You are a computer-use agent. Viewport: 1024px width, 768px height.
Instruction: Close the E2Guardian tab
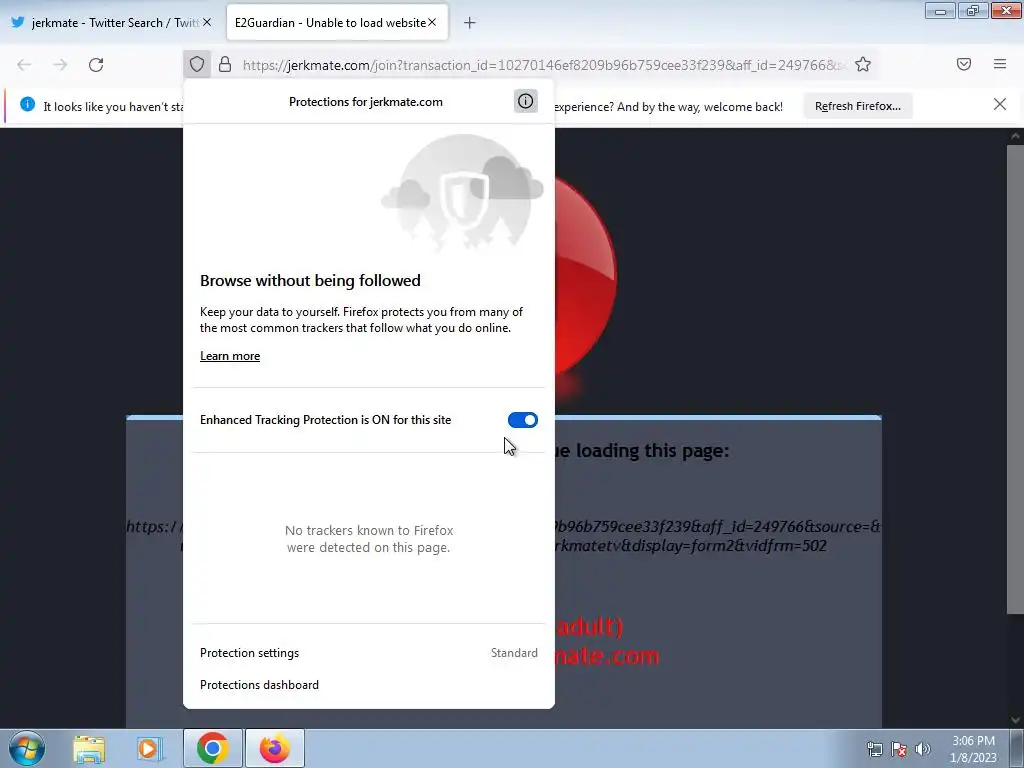click(x=432, y=22)
